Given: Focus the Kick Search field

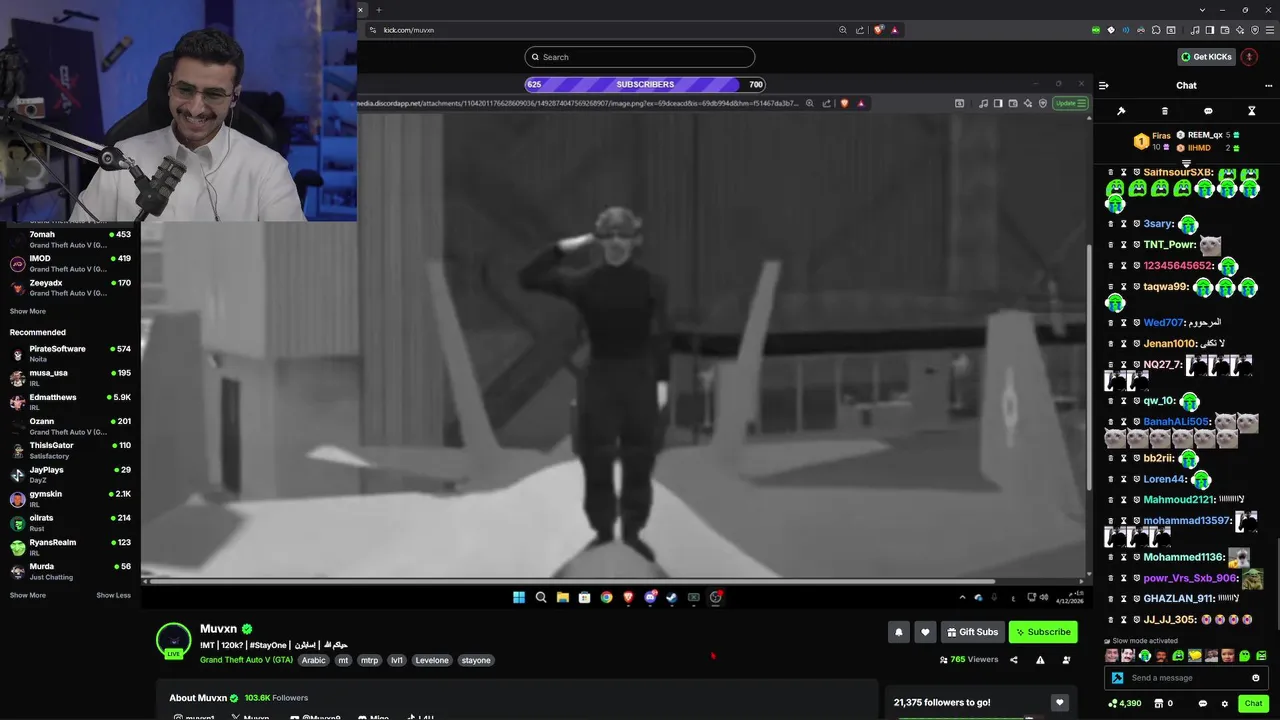Looking at the screenshot, I should pyautogui.click(x=640, y=57).
